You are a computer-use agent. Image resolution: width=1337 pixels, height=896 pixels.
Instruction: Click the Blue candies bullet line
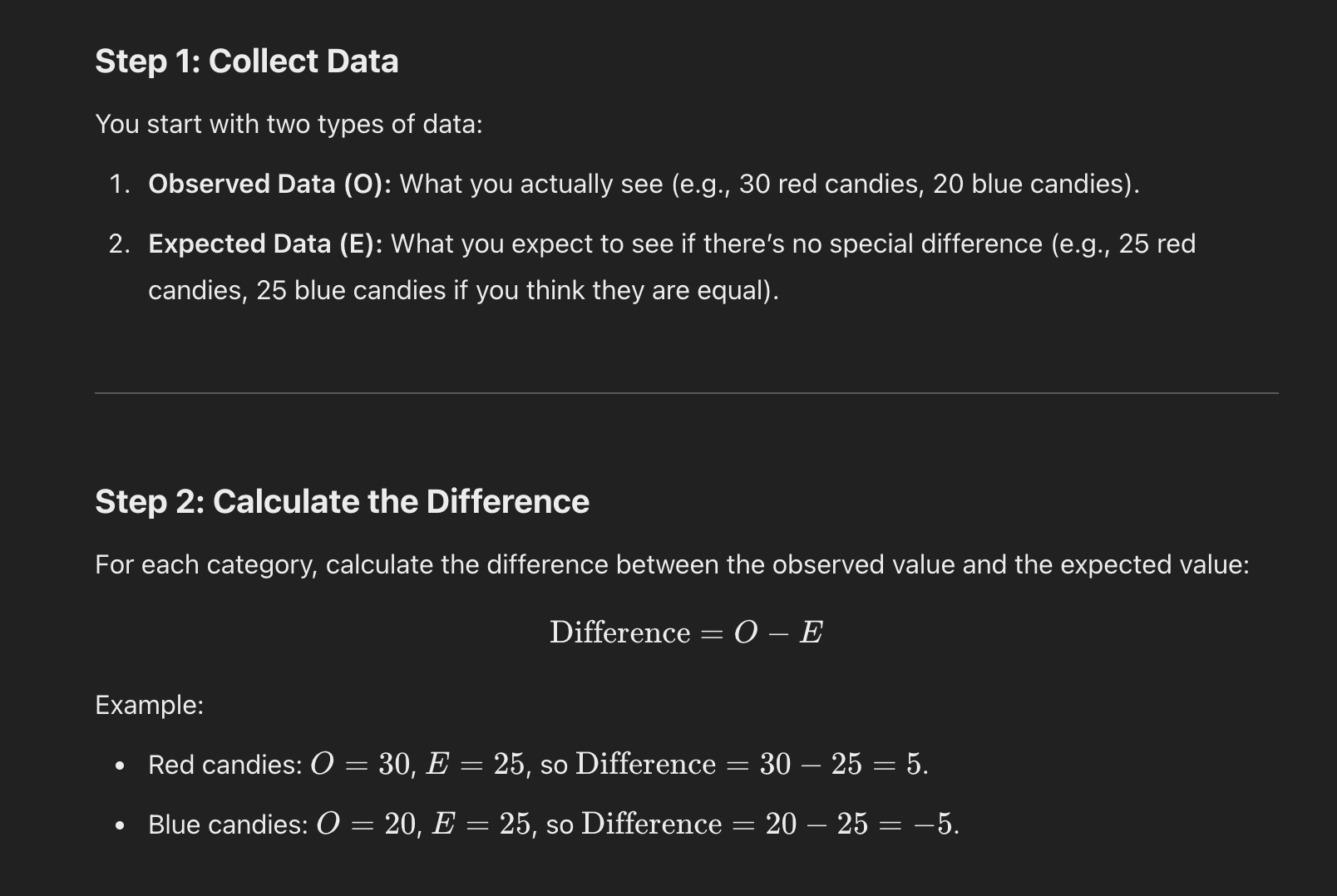pyautogui.click(x=554, y=824)
